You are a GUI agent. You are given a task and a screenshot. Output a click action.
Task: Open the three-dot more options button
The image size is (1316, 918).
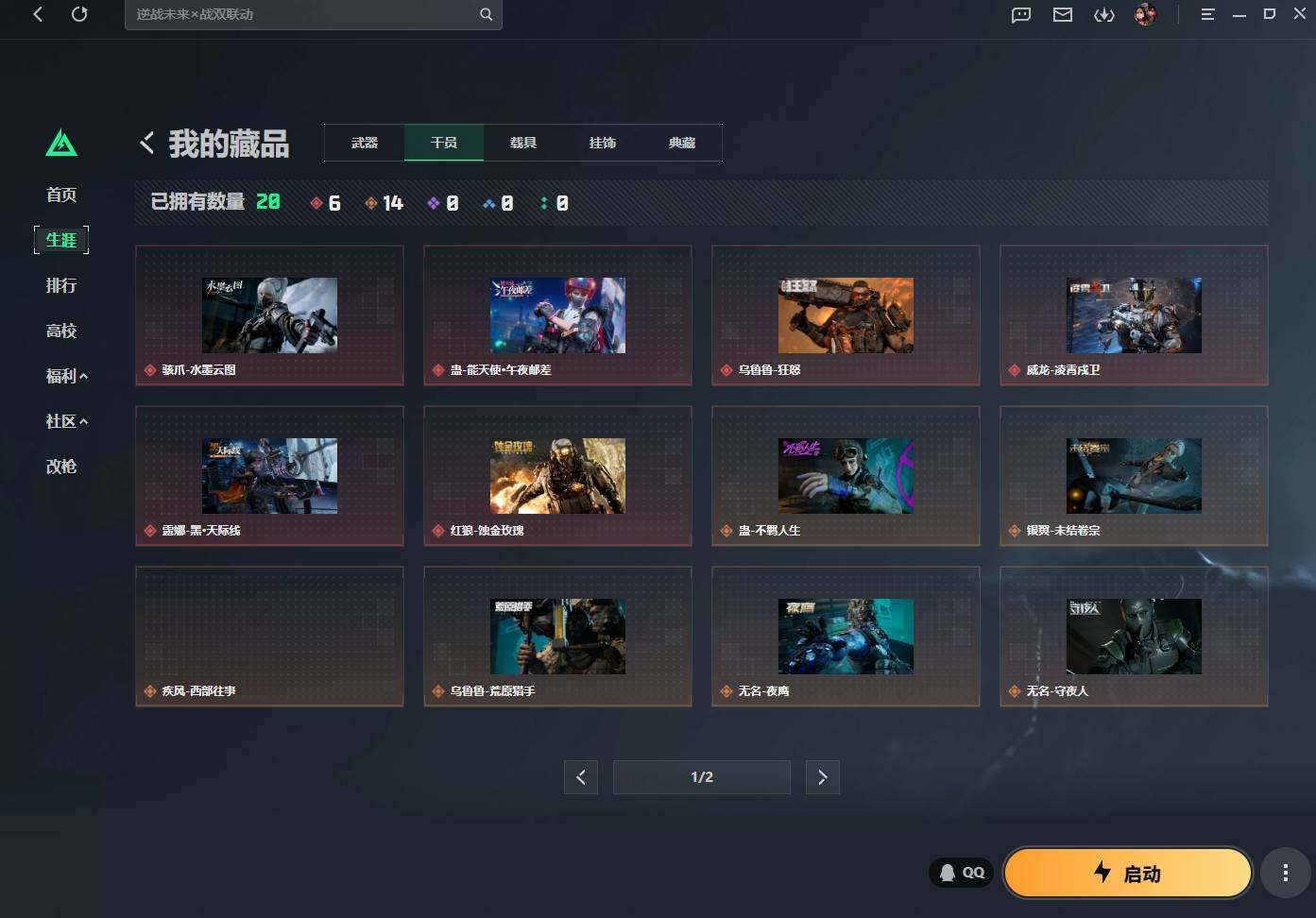coord(1285,874)
